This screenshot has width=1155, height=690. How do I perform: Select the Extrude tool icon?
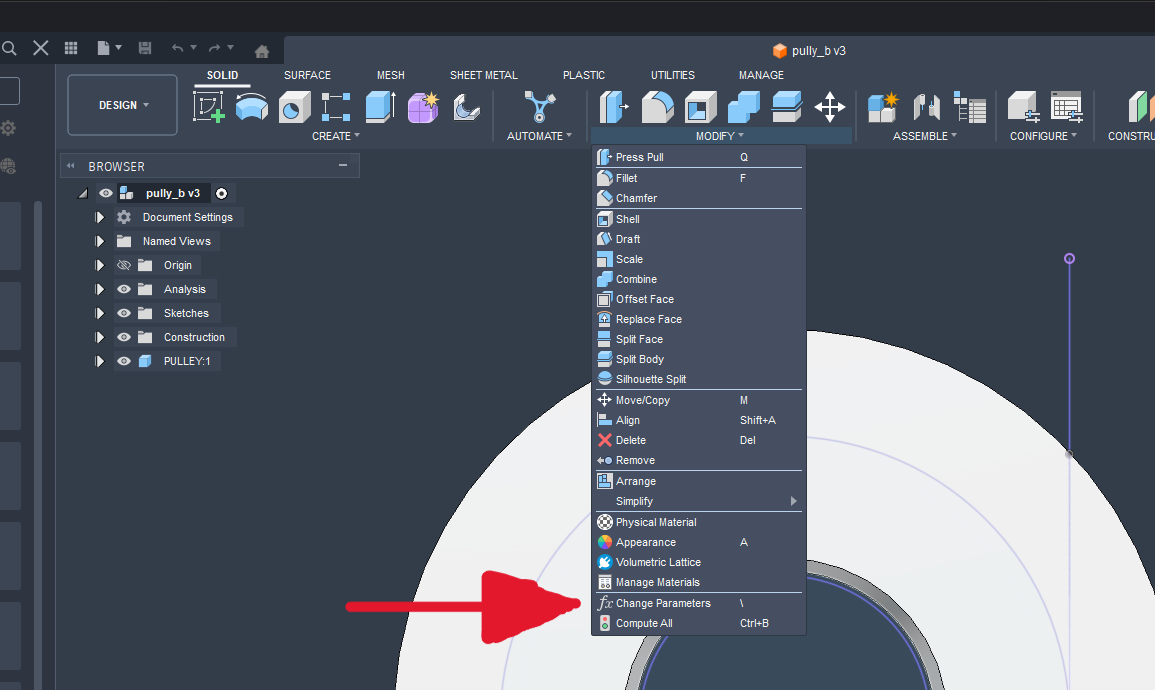[380, 107]
